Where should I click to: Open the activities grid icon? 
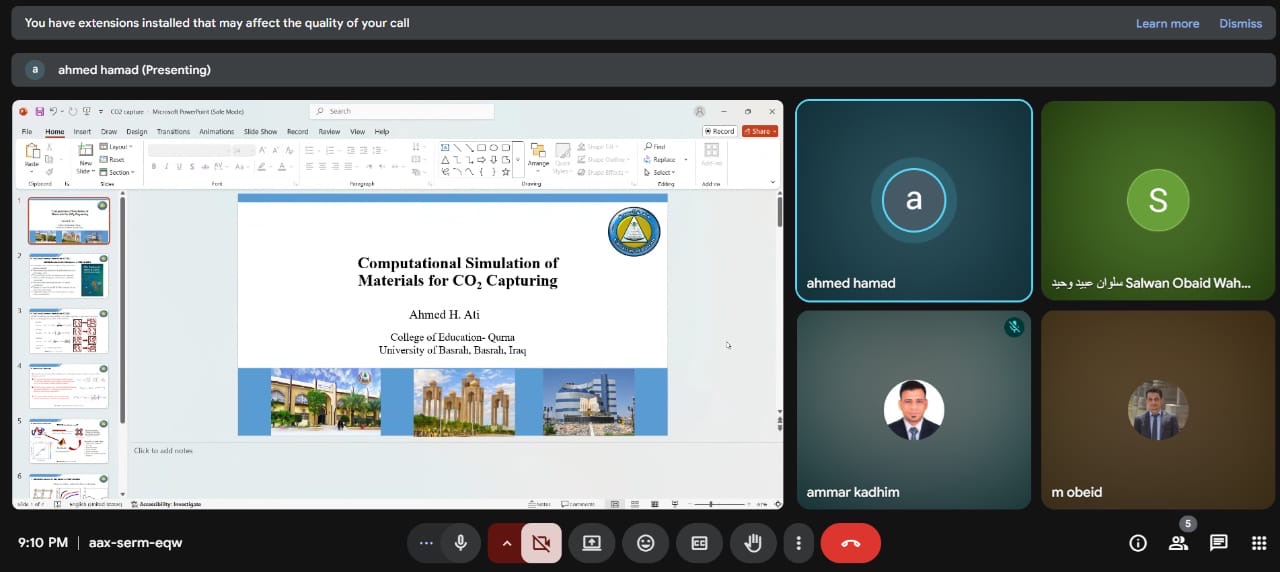click(x=1259, y=543)
